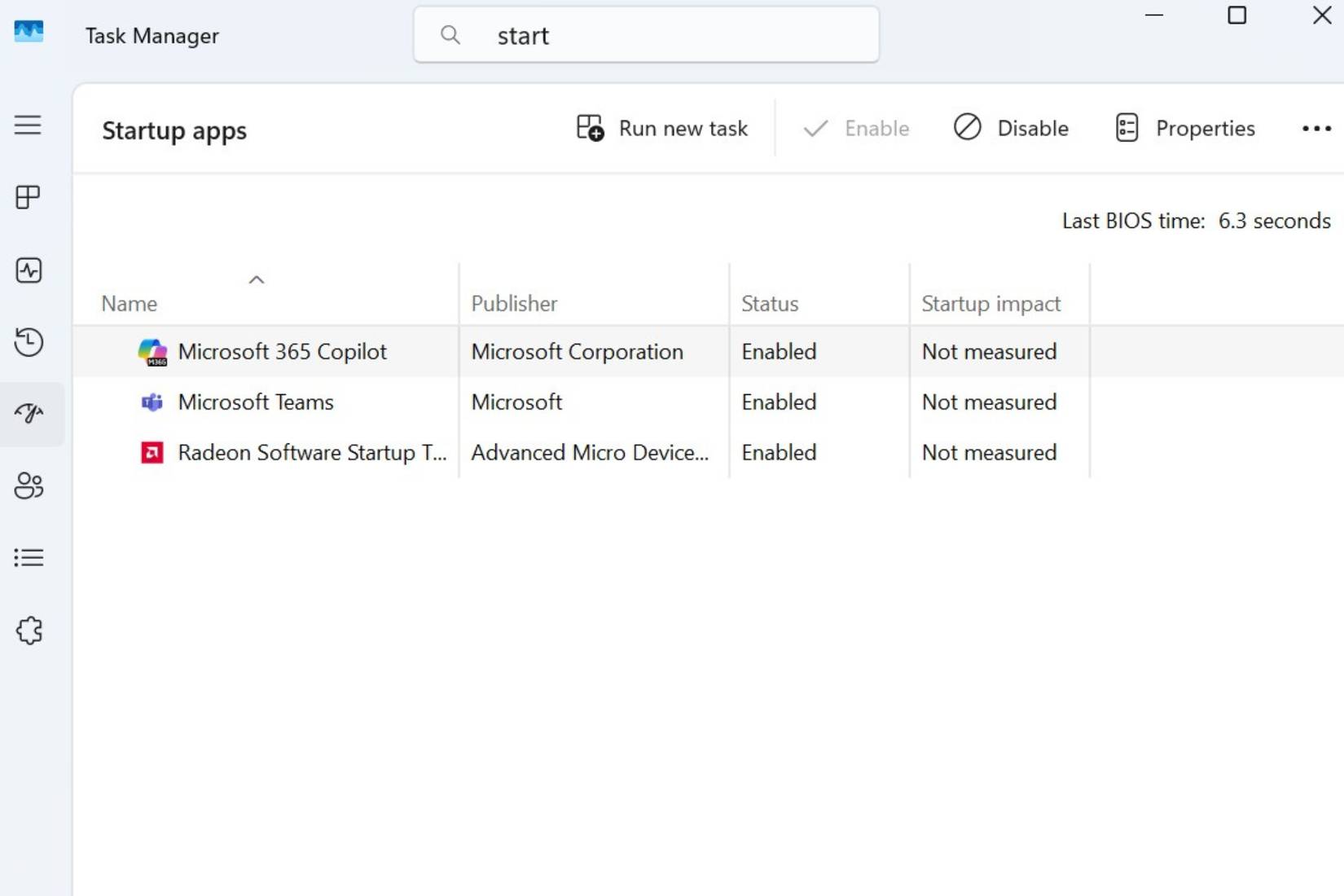Viewport: 1344px width, 896px height.
Task: Open the Users page
Action: pos(29,485)
